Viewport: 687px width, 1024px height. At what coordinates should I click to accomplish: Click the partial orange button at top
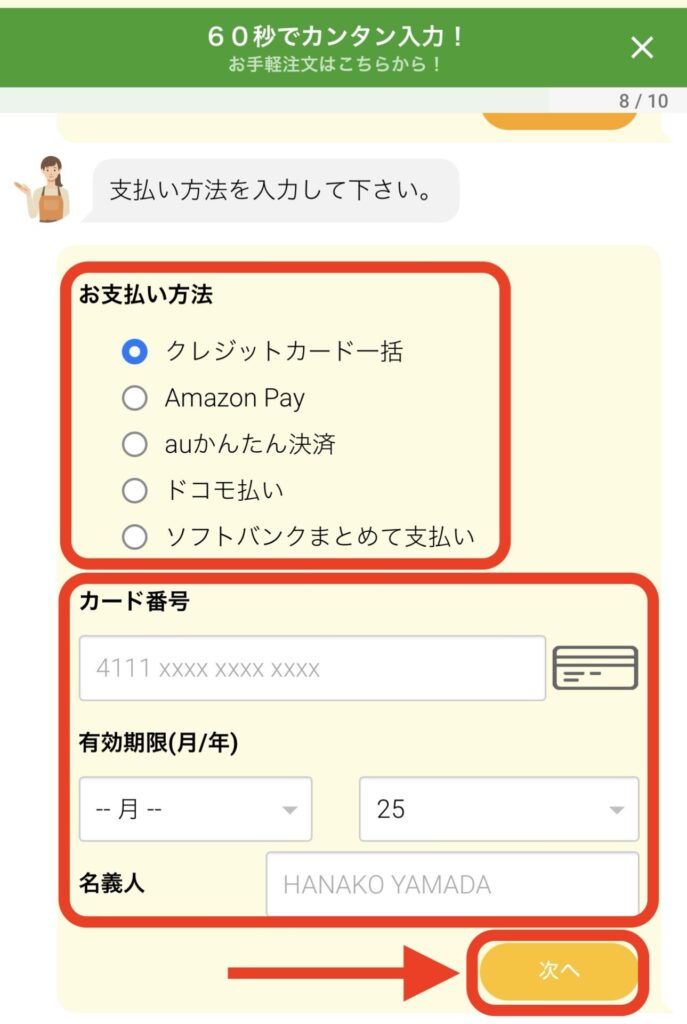tap(560, 120)
